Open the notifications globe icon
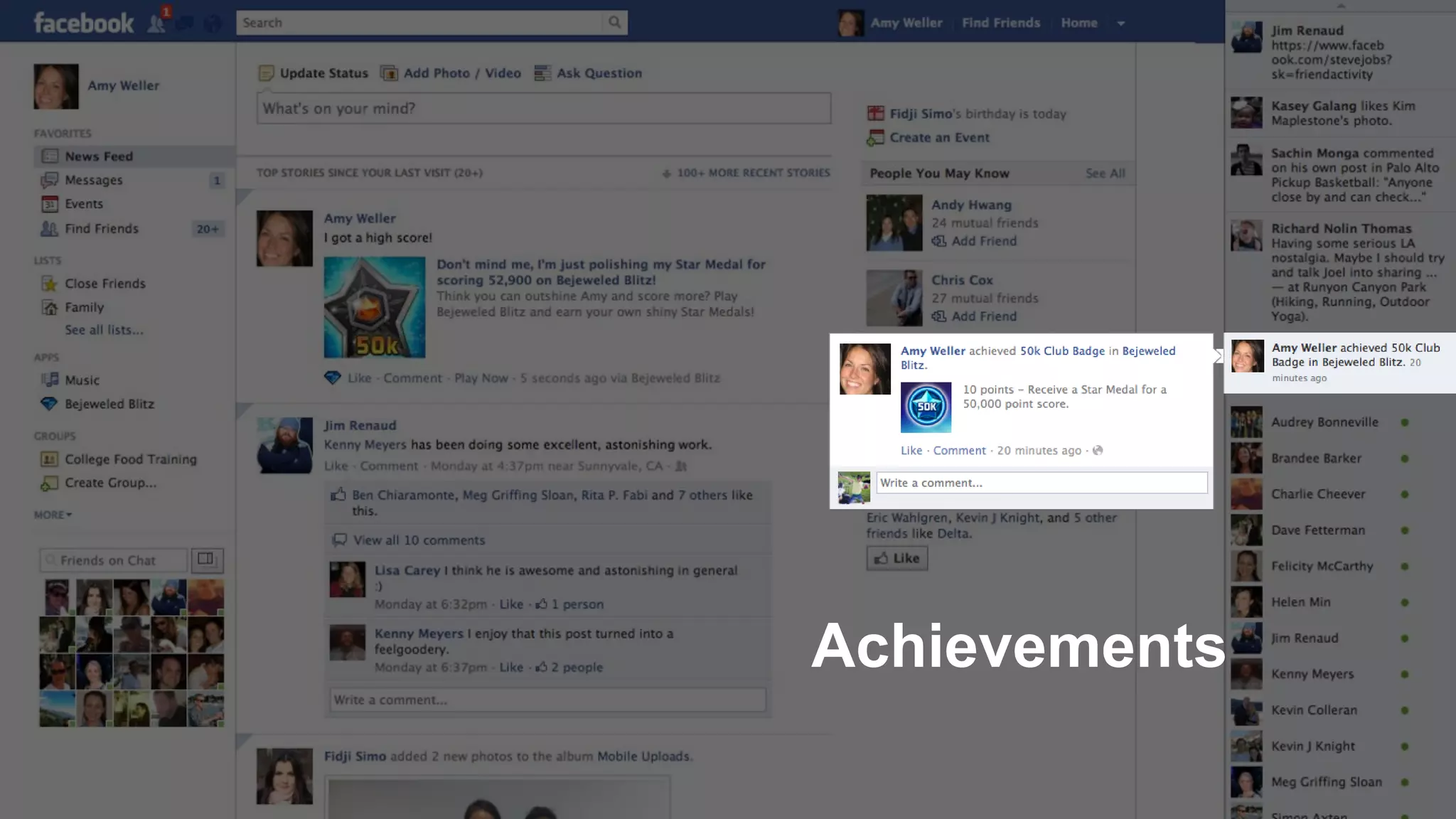 (212, 23)
